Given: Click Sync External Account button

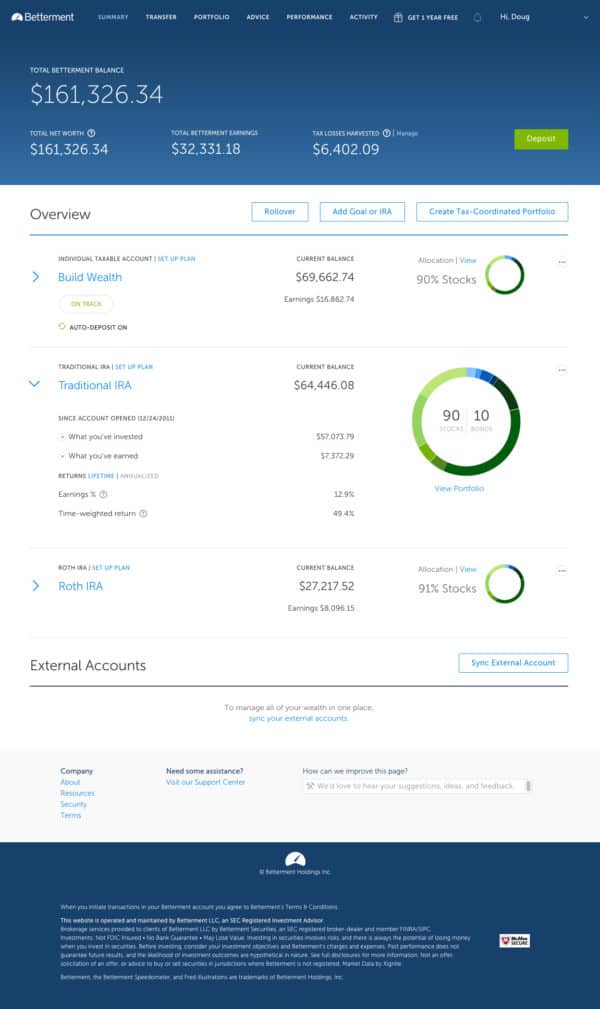Looking at the screenshot, I should click(513, 663).
